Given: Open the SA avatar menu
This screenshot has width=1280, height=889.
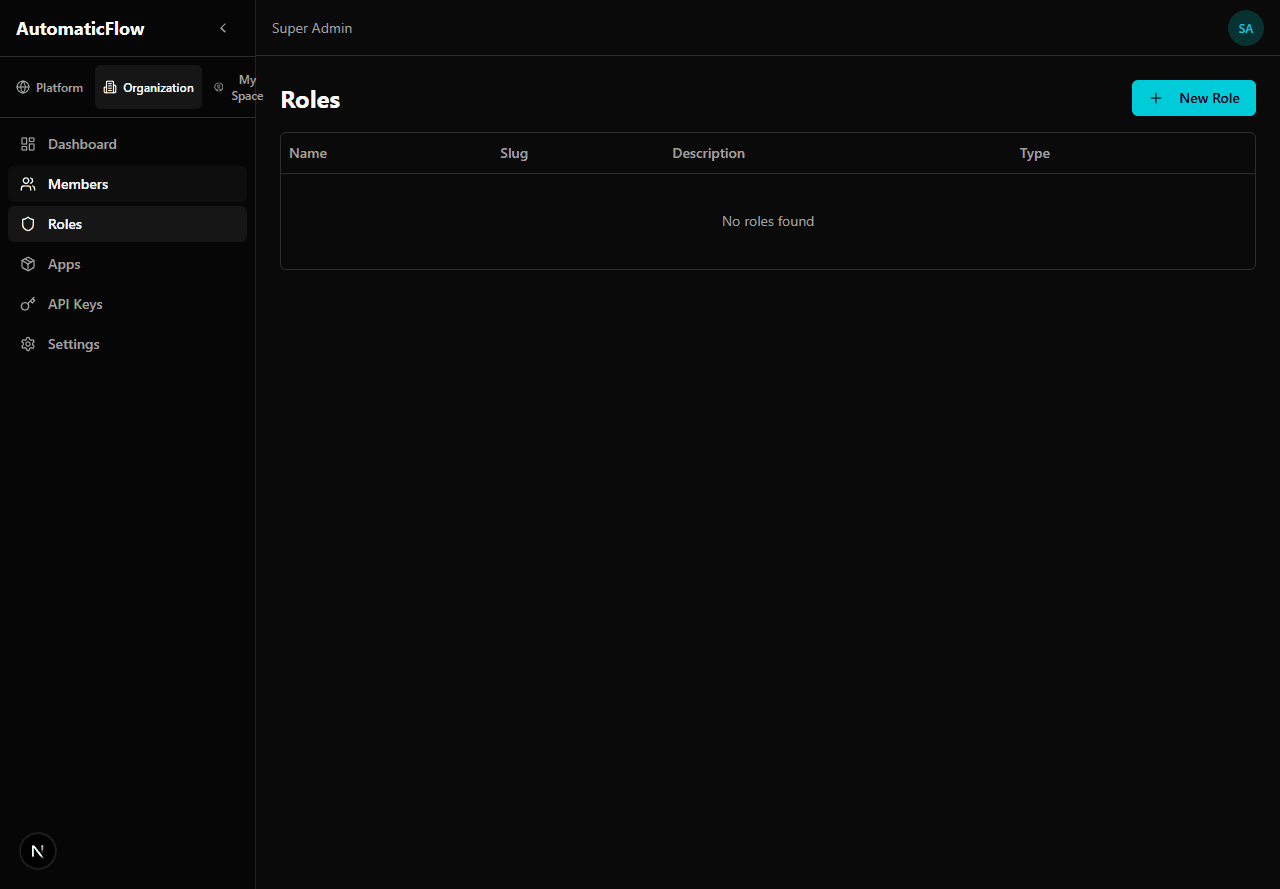Looking at the screenshot, I should coord(1245,28).
